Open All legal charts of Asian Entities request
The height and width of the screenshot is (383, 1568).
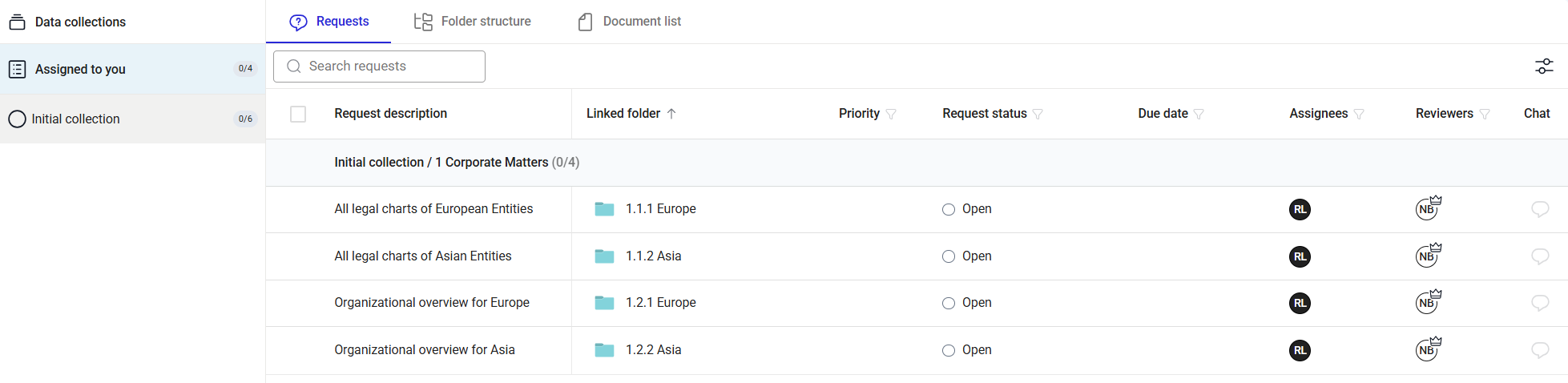tap(422, 256)
